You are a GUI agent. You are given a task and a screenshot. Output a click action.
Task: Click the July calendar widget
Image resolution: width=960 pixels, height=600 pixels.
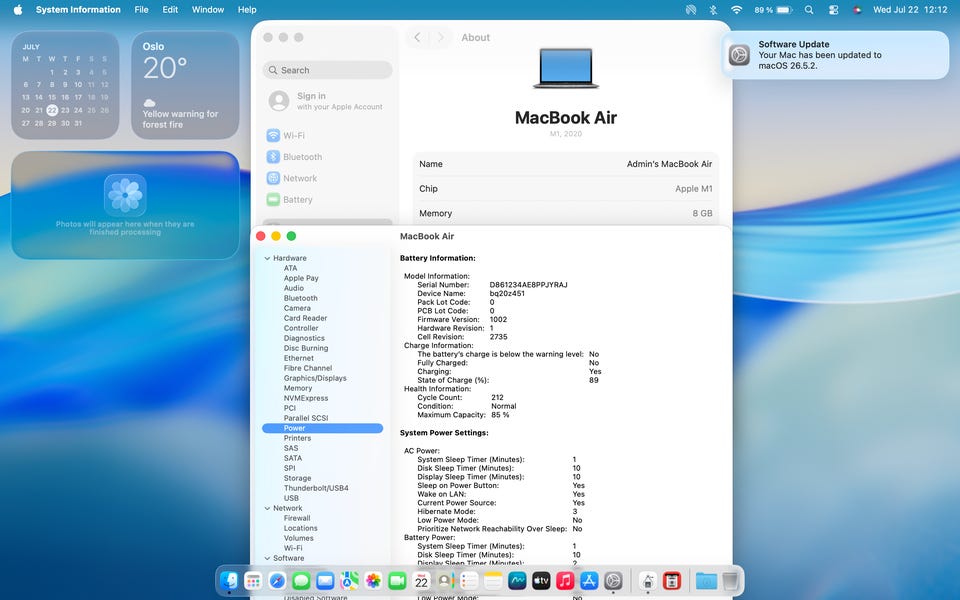coord(65,86)
